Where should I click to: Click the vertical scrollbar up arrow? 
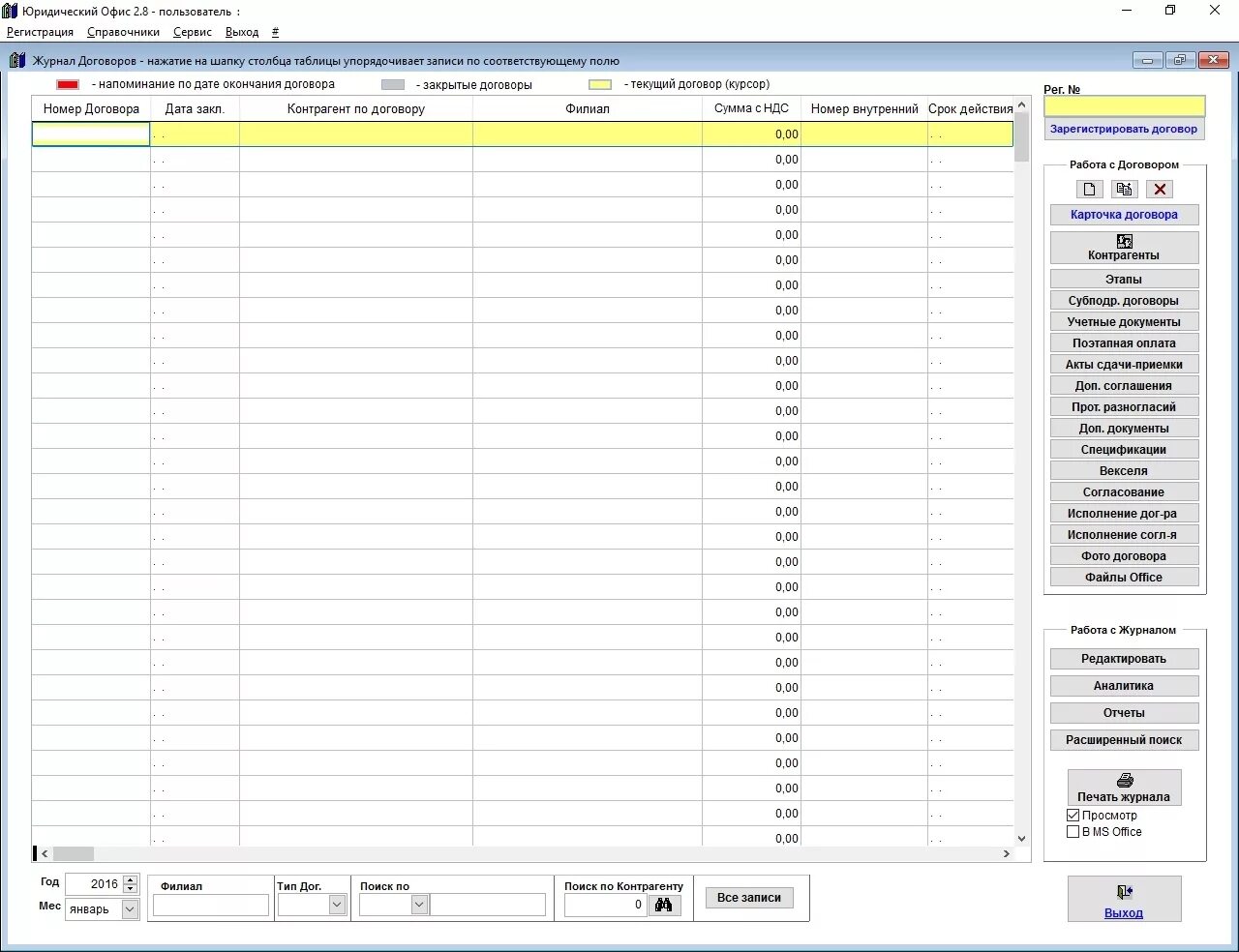pos(1022,105)
